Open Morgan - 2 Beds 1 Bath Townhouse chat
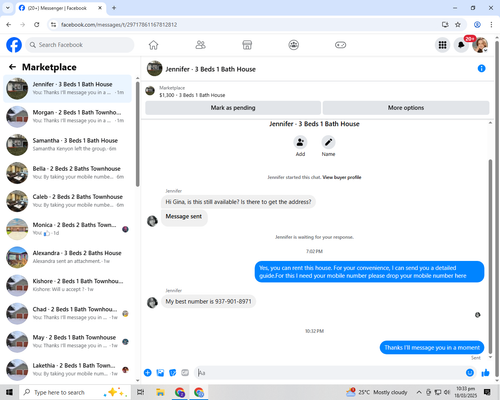The height and width of the screenshot is (400, 500). coord(68,116)
